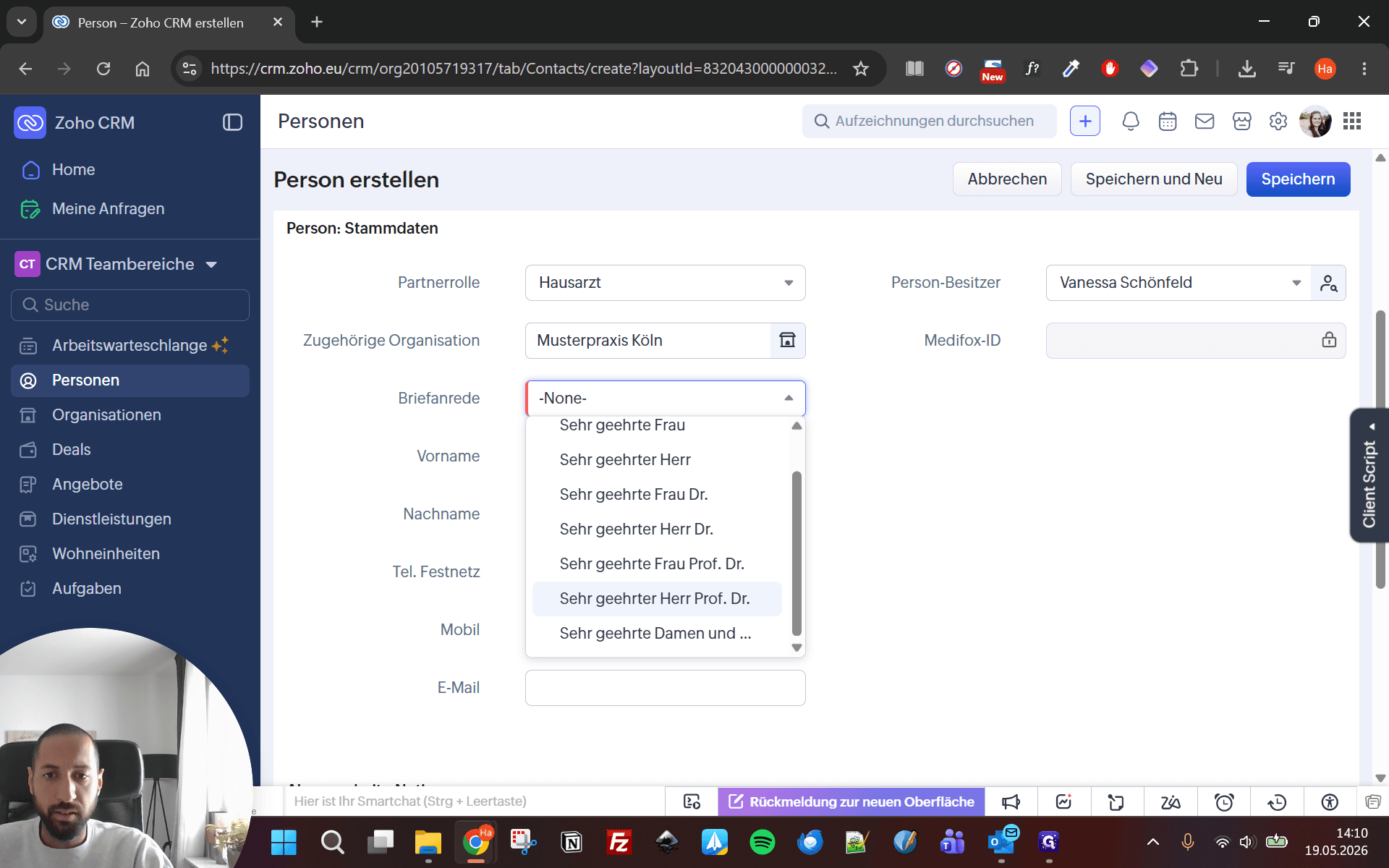Screen dimensions: 1389x868
Task: Click Speichern und Neu
Action: tap(1154, 179)
